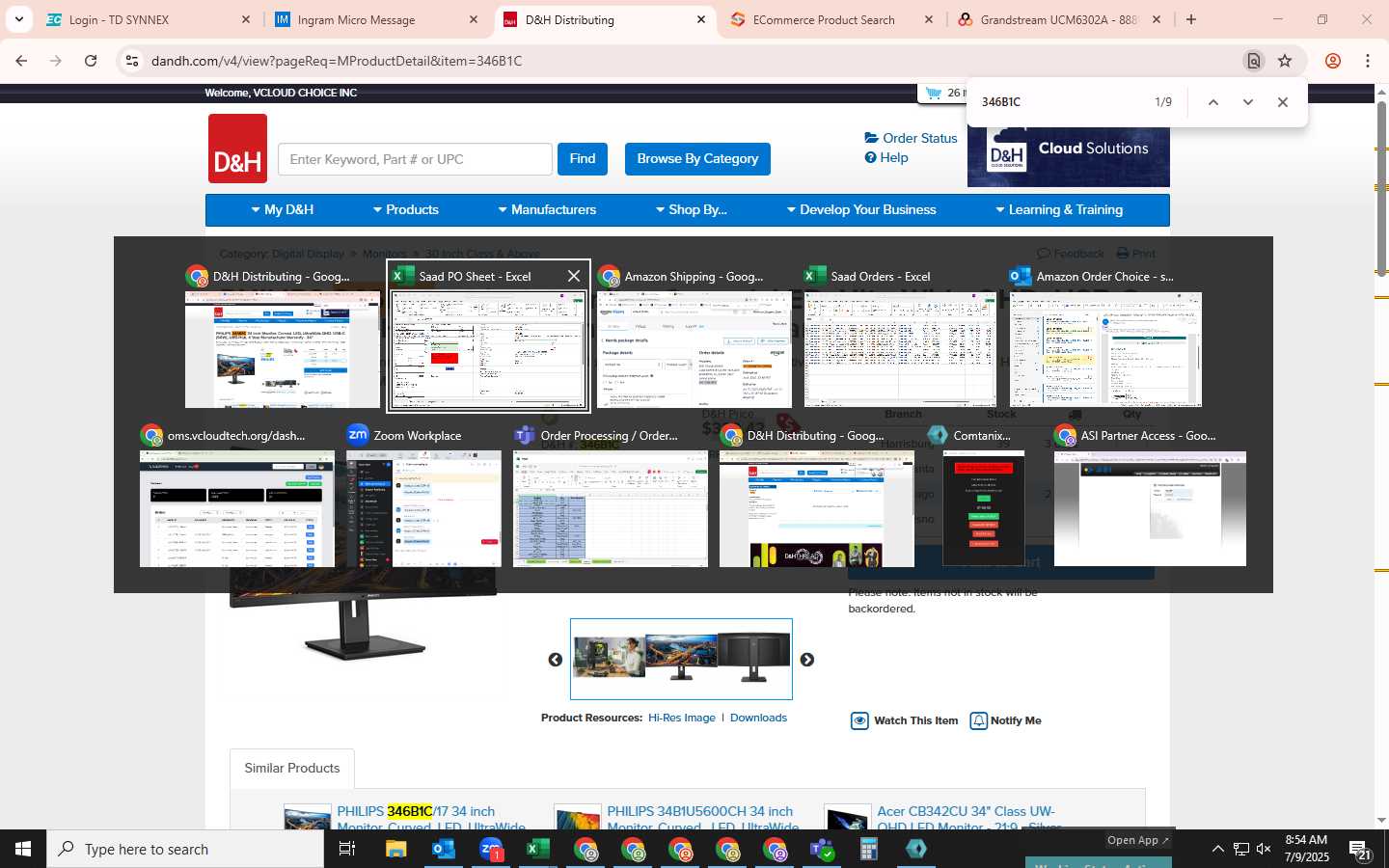Click Browse By Category button
The width and height of the screenshot is (1389, 868).
(697, 159)
